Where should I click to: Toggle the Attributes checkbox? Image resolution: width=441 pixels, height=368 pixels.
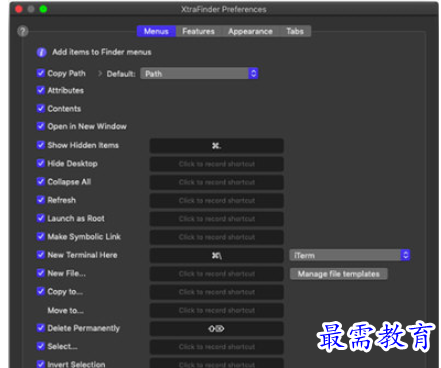[x=41, y=90]
